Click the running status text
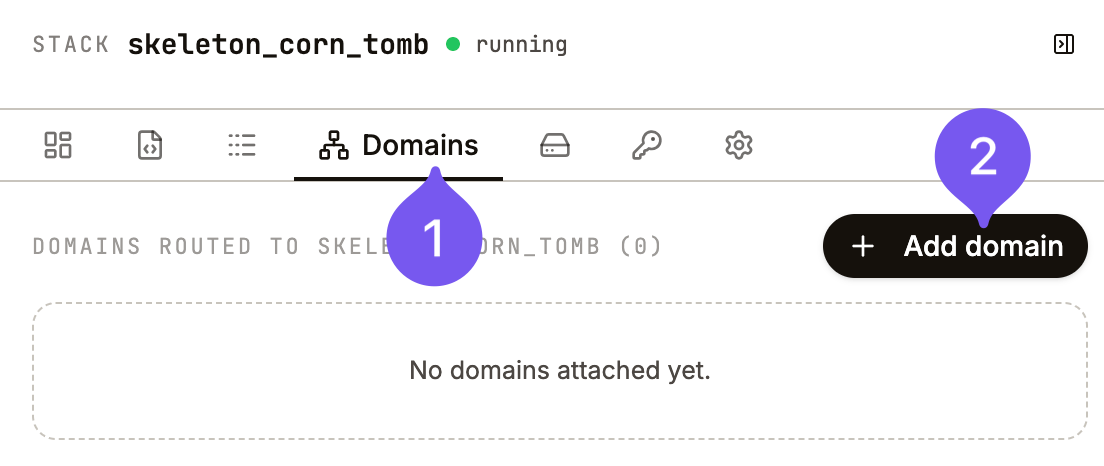Screen dimensions: 1104x466 coord(522,45)
